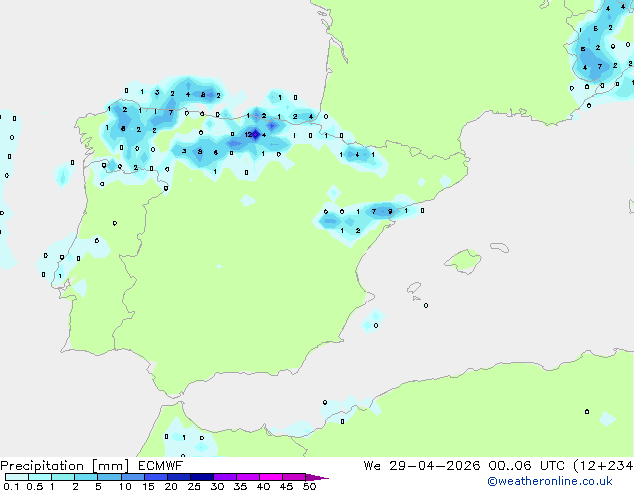Click the 15–20 mm legend color swatch

point(156,477)
